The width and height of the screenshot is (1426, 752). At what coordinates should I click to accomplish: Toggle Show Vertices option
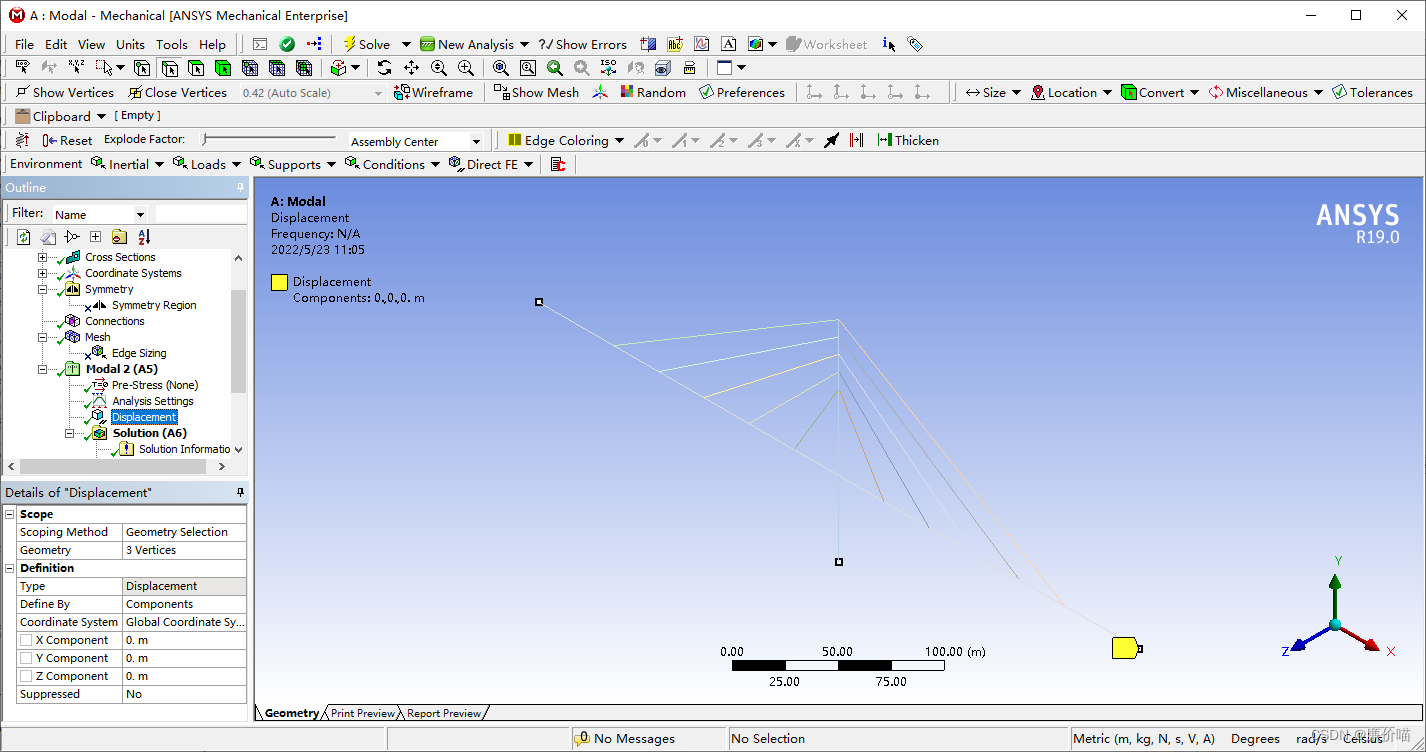pos(65,92)
